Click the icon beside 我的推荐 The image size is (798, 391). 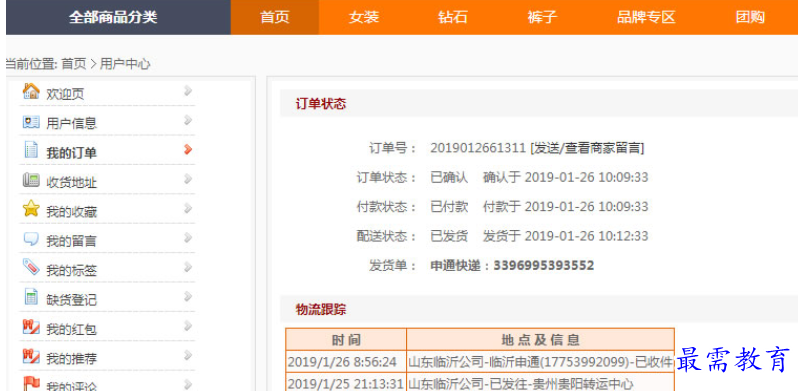pyautogui.click(x=31, y=356)
